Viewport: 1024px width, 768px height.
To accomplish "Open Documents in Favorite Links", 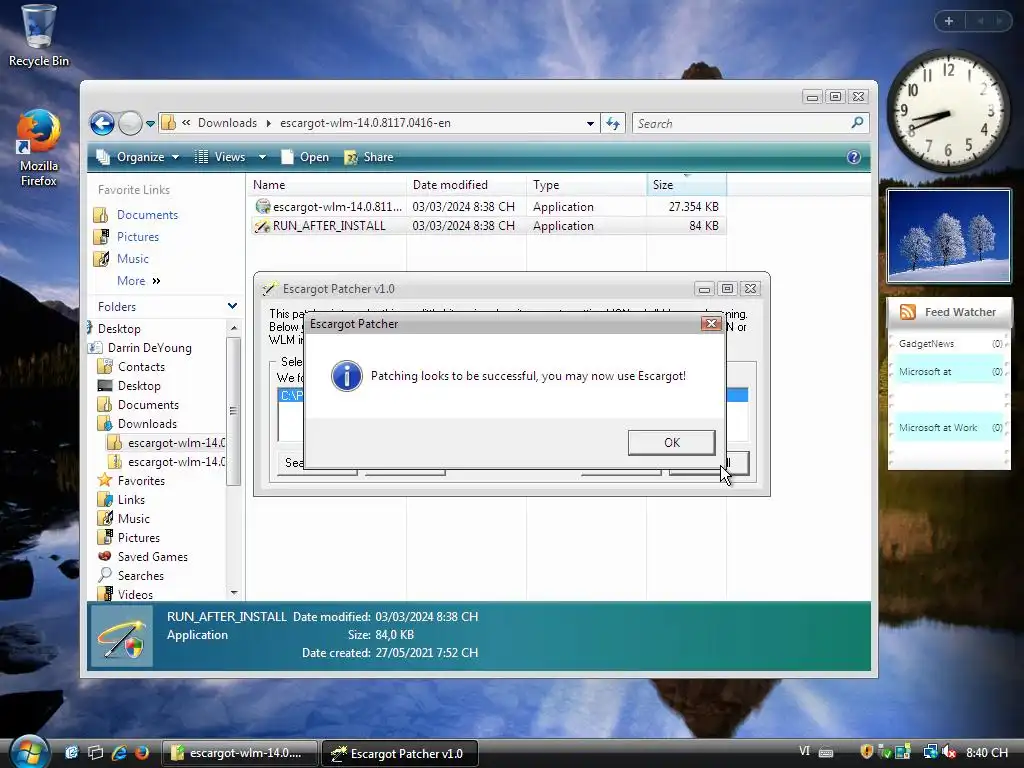I will tap(136, 215).
